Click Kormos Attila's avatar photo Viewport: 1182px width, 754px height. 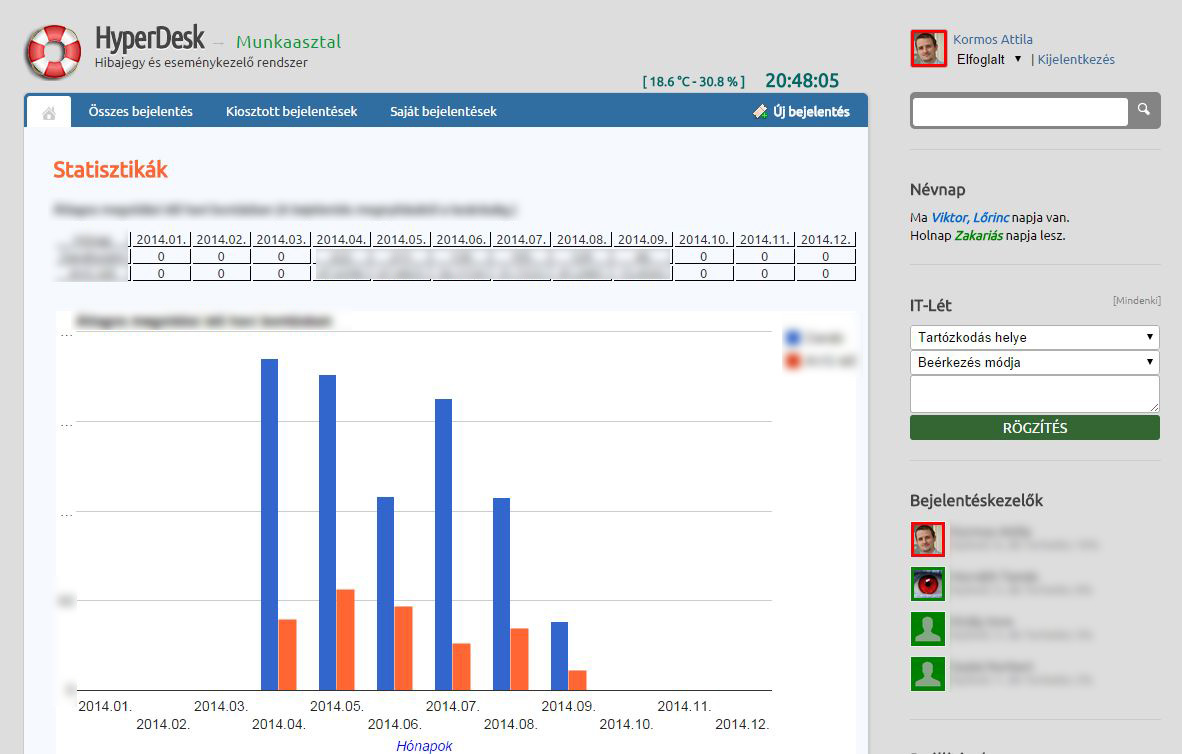(927, 47)
